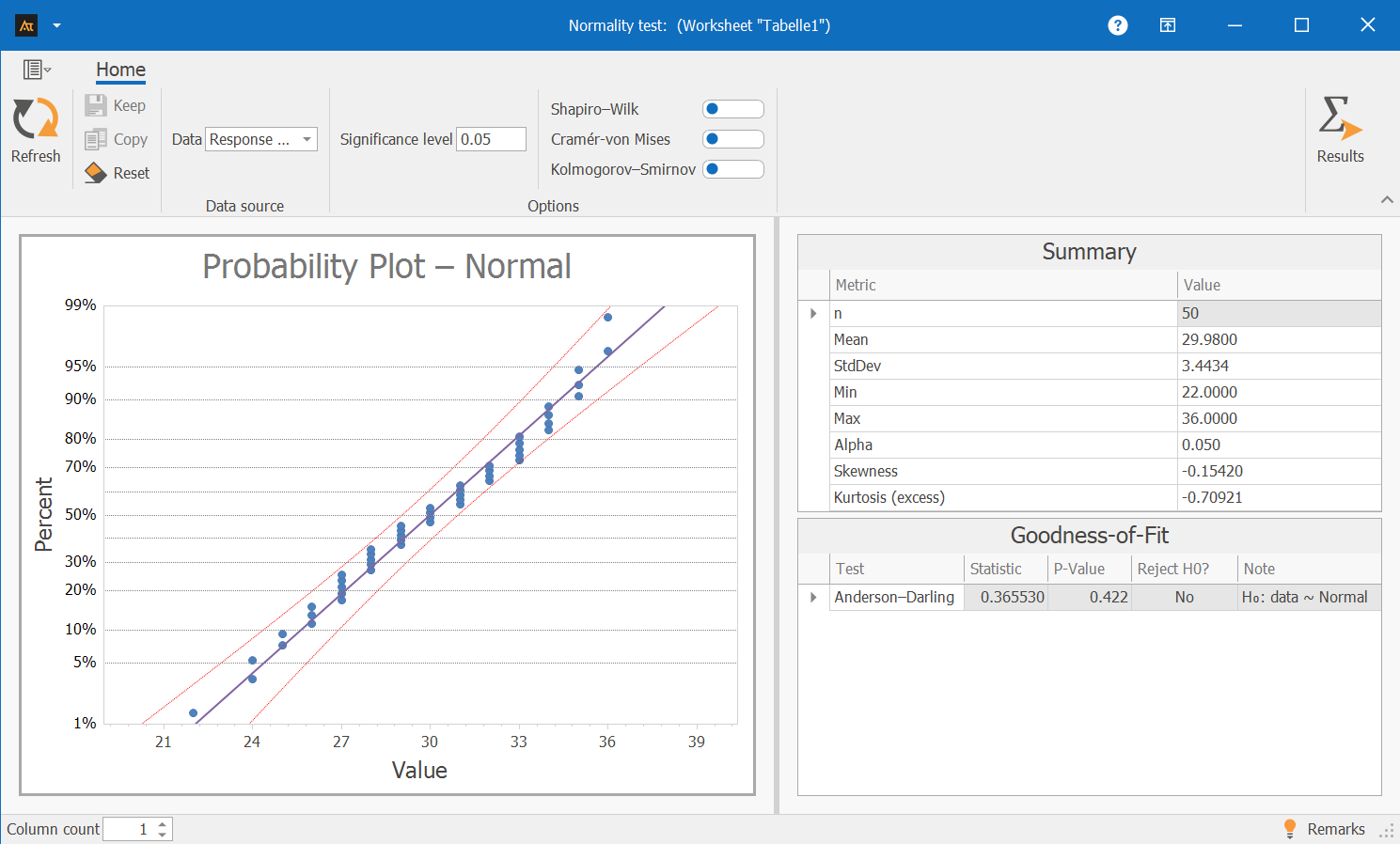Switch to the Home tab
This screenshot has height=844, width=1400.
click(119, 70)
